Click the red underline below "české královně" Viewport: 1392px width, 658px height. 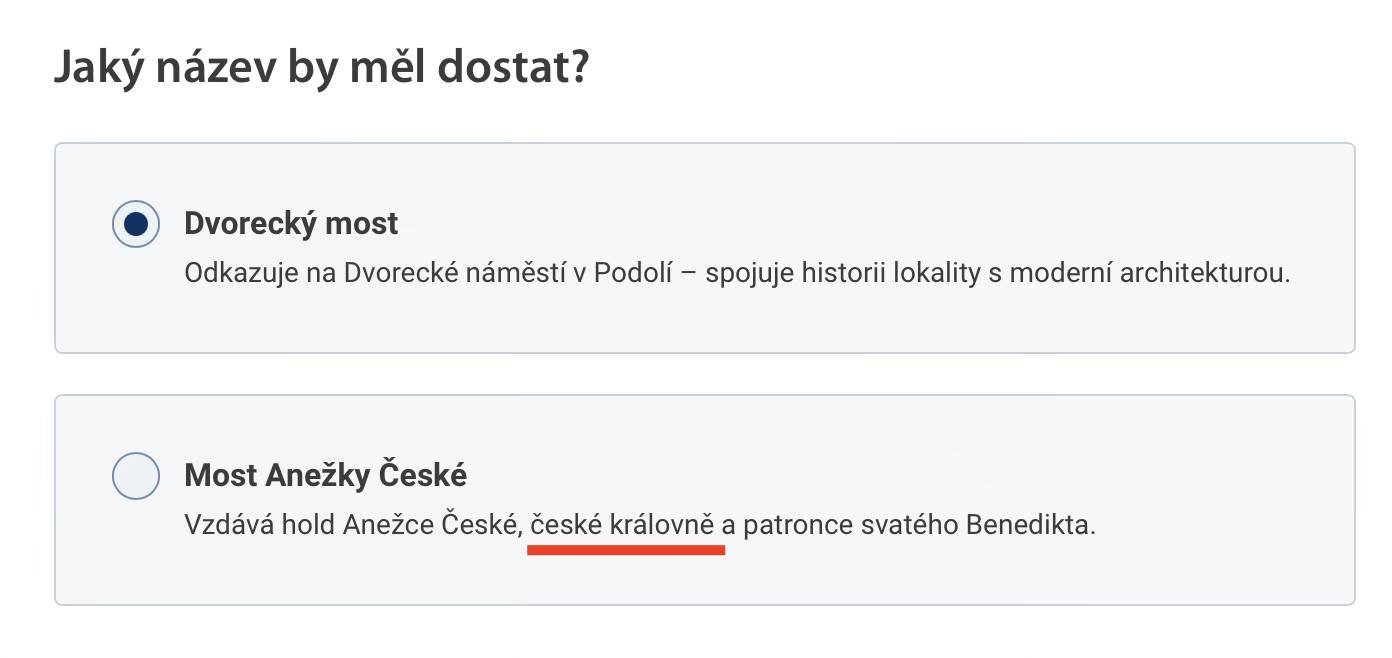[x=626, y=550]
